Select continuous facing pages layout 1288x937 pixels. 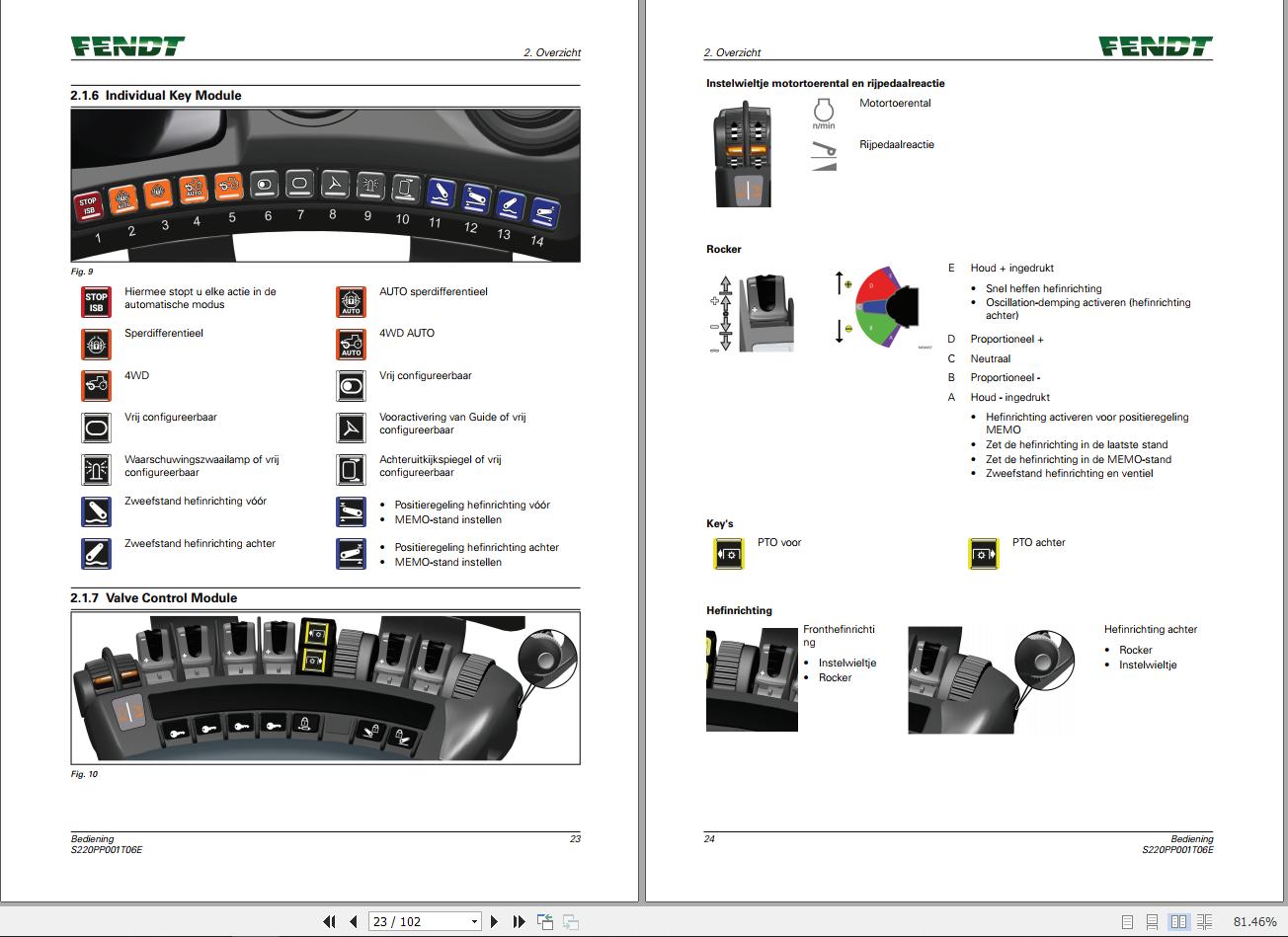pos(1204,921)
